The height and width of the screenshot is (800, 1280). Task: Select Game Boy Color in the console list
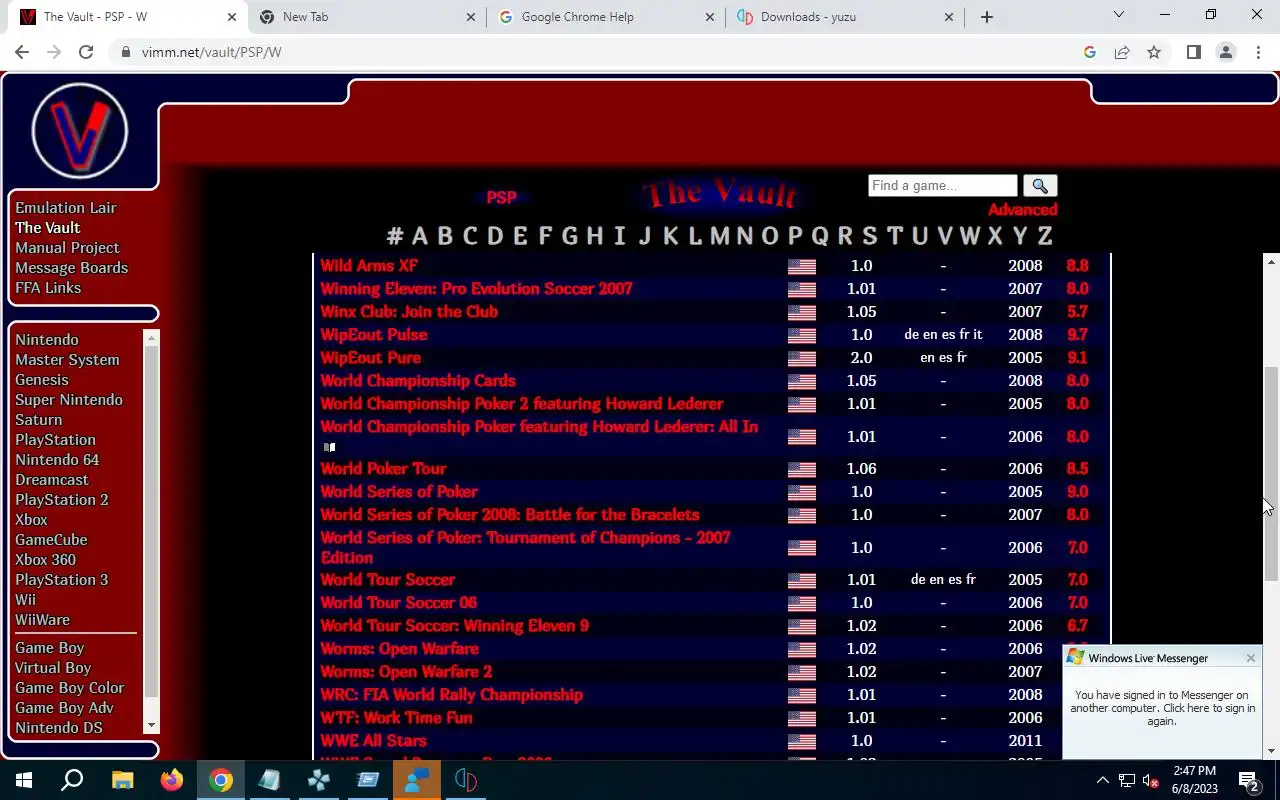69,688
